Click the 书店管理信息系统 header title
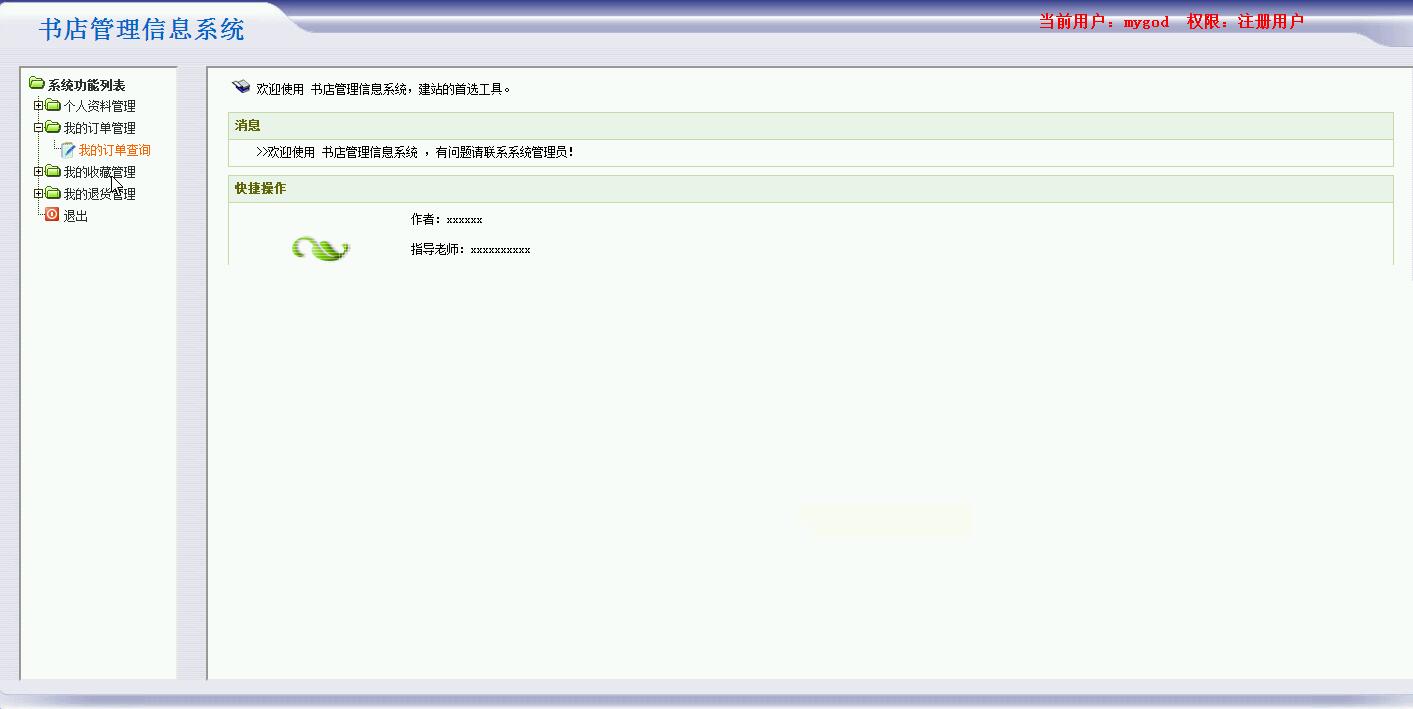 pos(142,29)
